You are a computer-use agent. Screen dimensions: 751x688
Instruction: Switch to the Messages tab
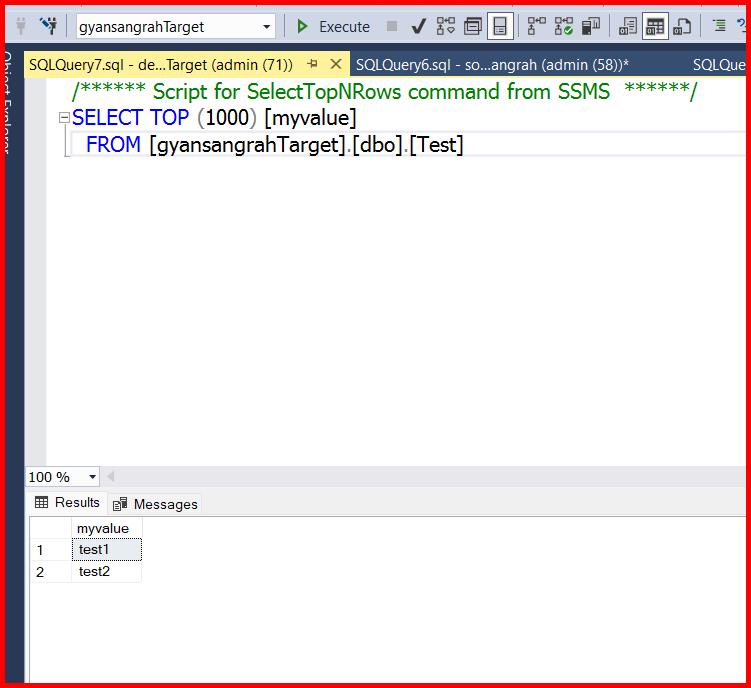click(x=155, y=504)
